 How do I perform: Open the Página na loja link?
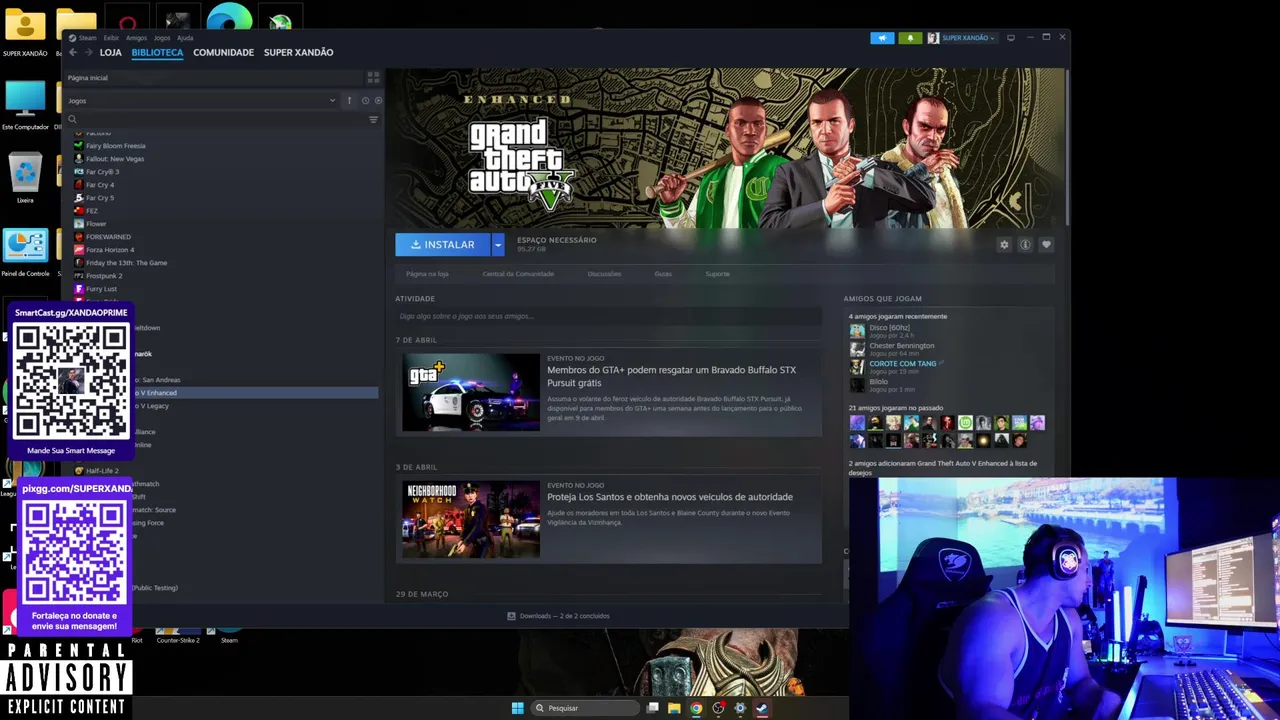[427, 274]
